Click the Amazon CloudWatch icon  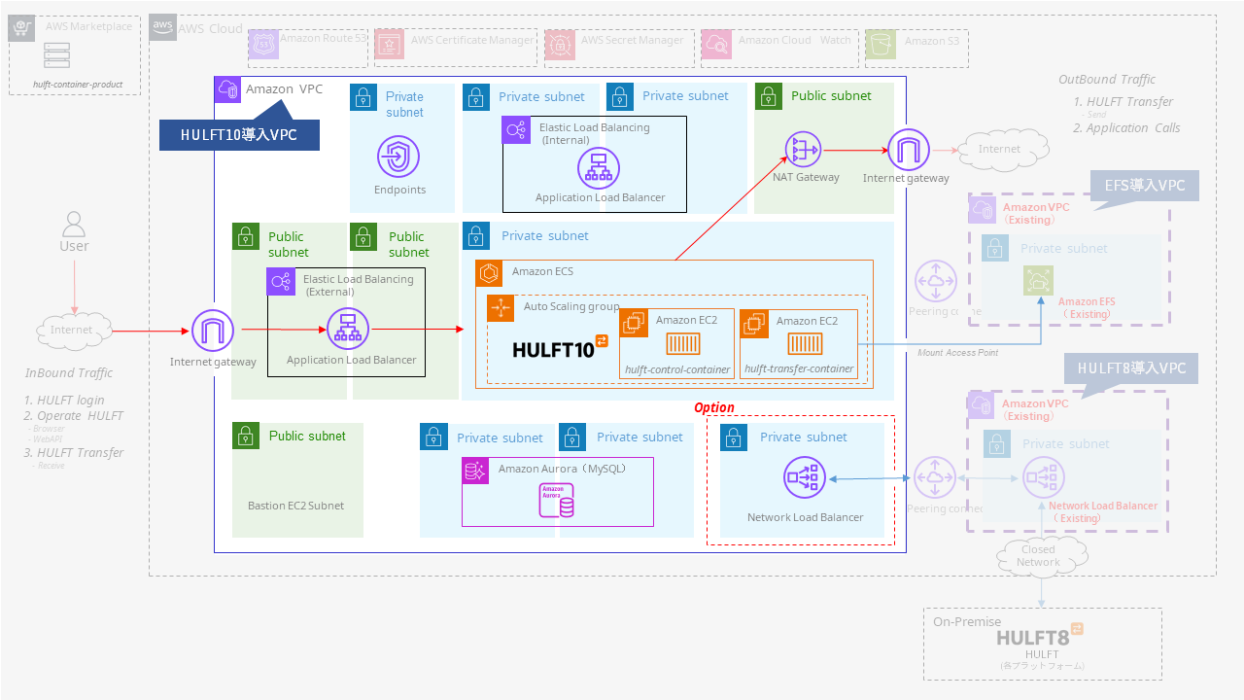click(x=717, y=43)
